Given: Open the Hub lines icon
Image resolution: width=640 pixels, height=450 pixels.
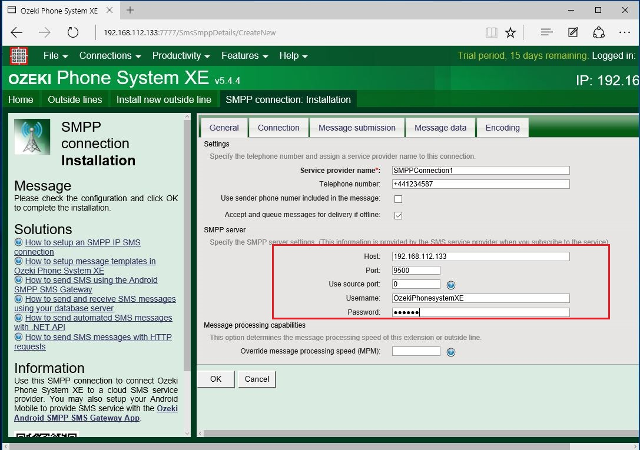Looking at the screenshot, I should [x=546, y=32].
